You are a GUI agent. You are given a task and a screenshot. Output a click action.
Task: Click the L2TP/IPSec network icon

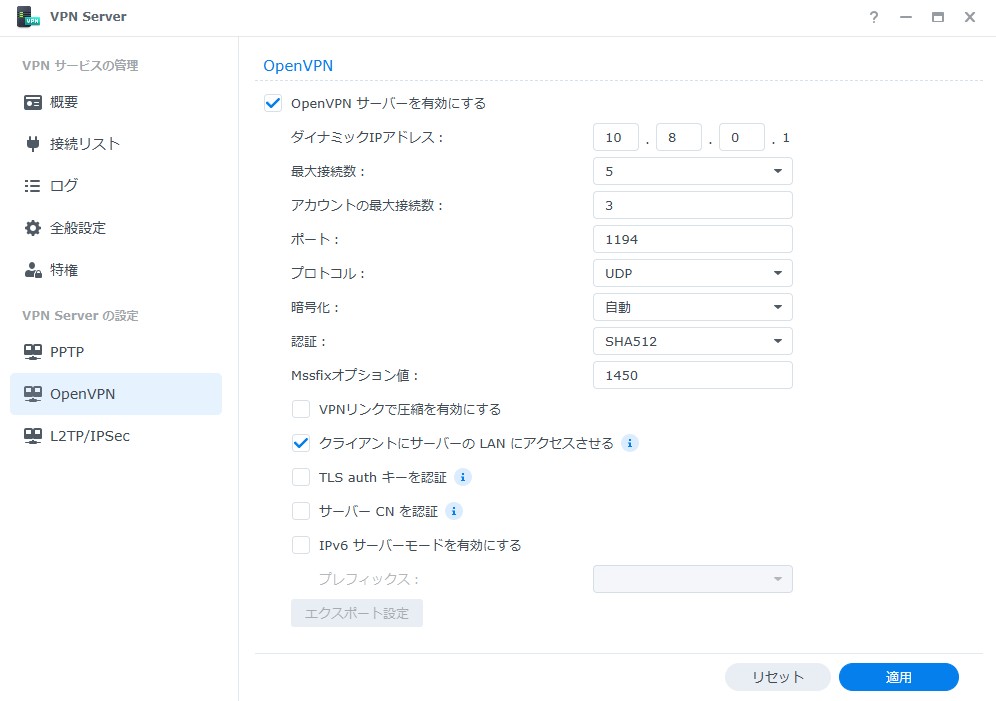(x=33, y=436)
